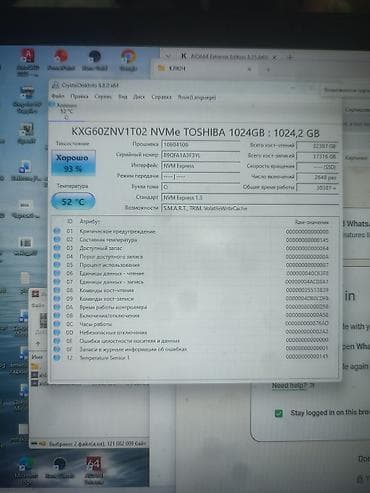This screenshot has width=370, height=493.
Task: Select the Критическое предупреждение attribute text
Action: [x=117, y=231]
